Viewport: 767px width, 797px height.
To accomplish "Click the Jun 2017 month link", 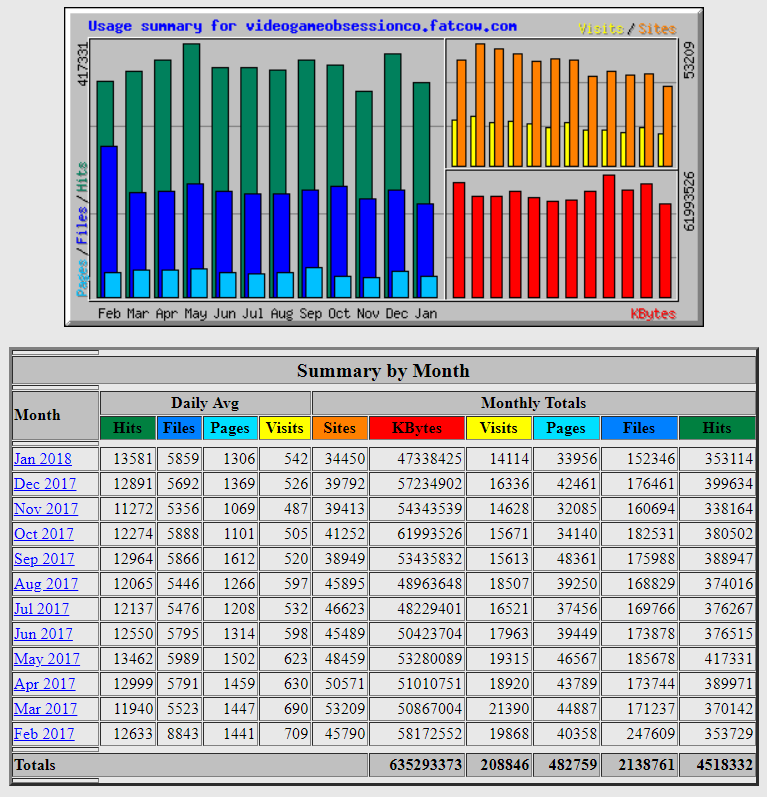I will pyautogui.click(x=43, y=634).
